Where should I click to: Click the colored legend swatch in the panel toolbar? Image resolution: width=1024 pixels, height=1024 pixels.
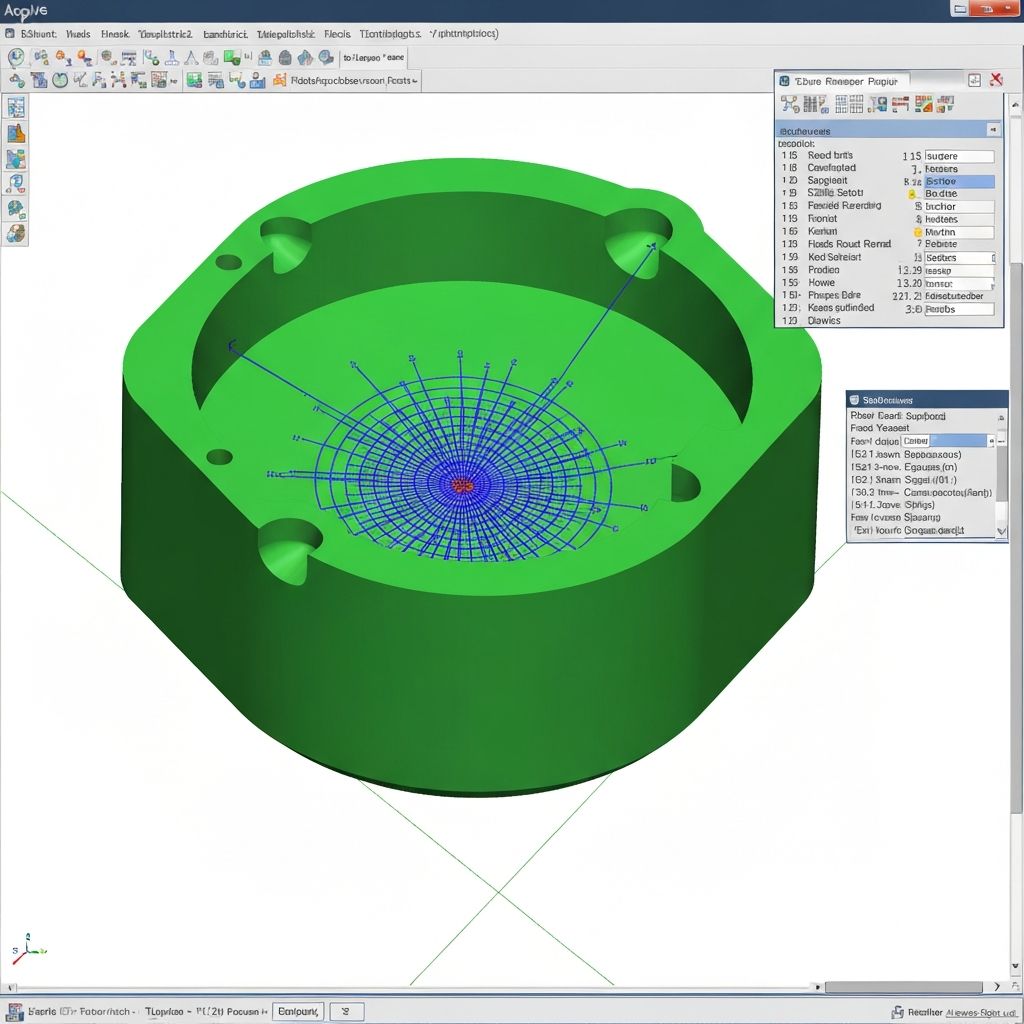pyautogui.click(x=925, y=104)
